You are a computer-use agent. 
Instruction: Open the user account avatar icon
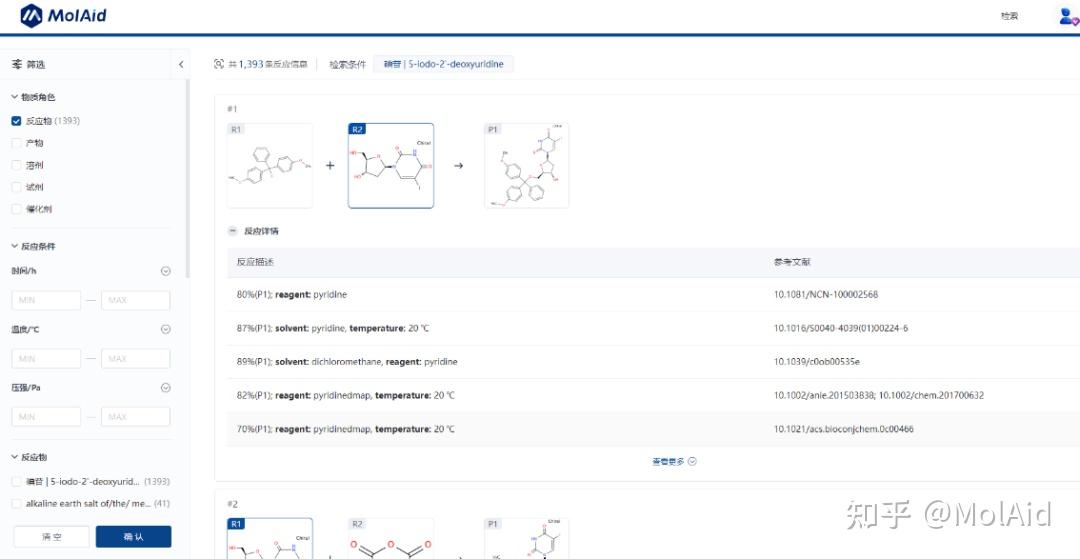(x=1068, y=16)
